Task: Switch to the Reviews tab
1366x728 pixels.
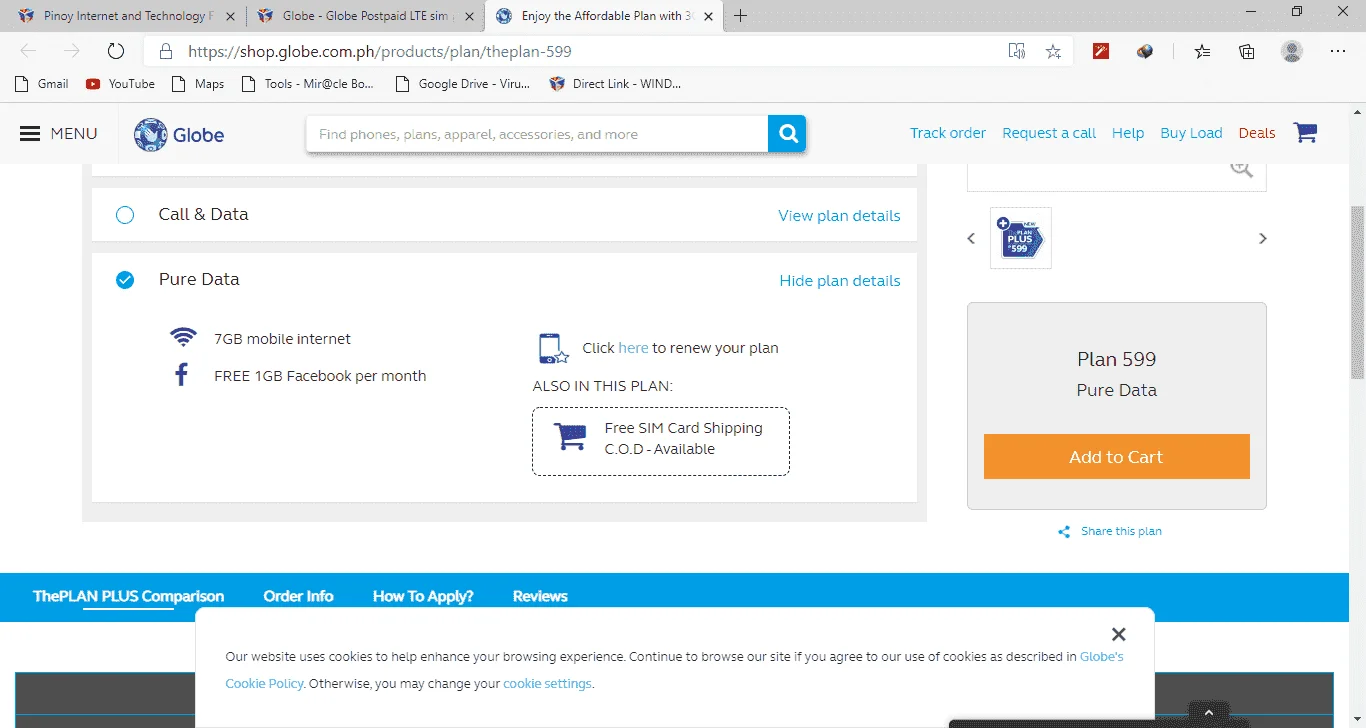Action: click(540, 596)
